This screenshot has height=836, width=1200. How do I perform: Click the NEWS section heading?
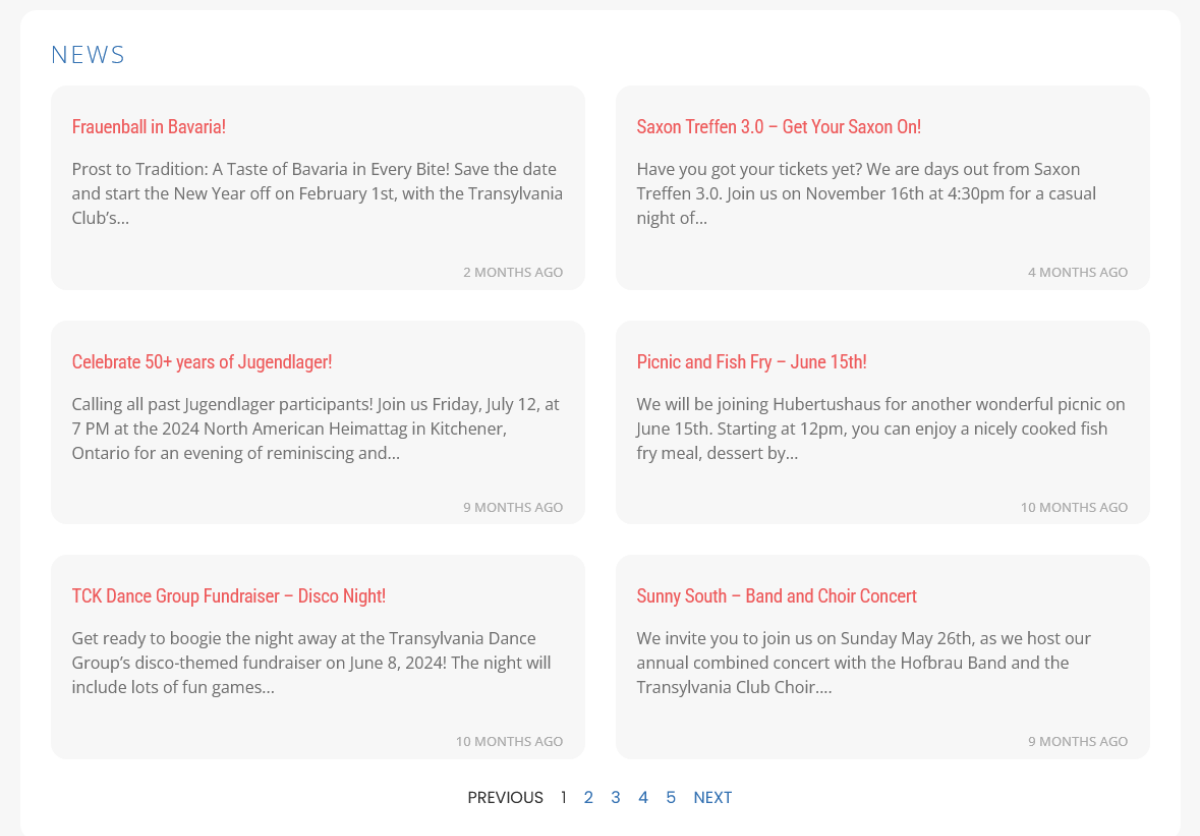(88, 55)
